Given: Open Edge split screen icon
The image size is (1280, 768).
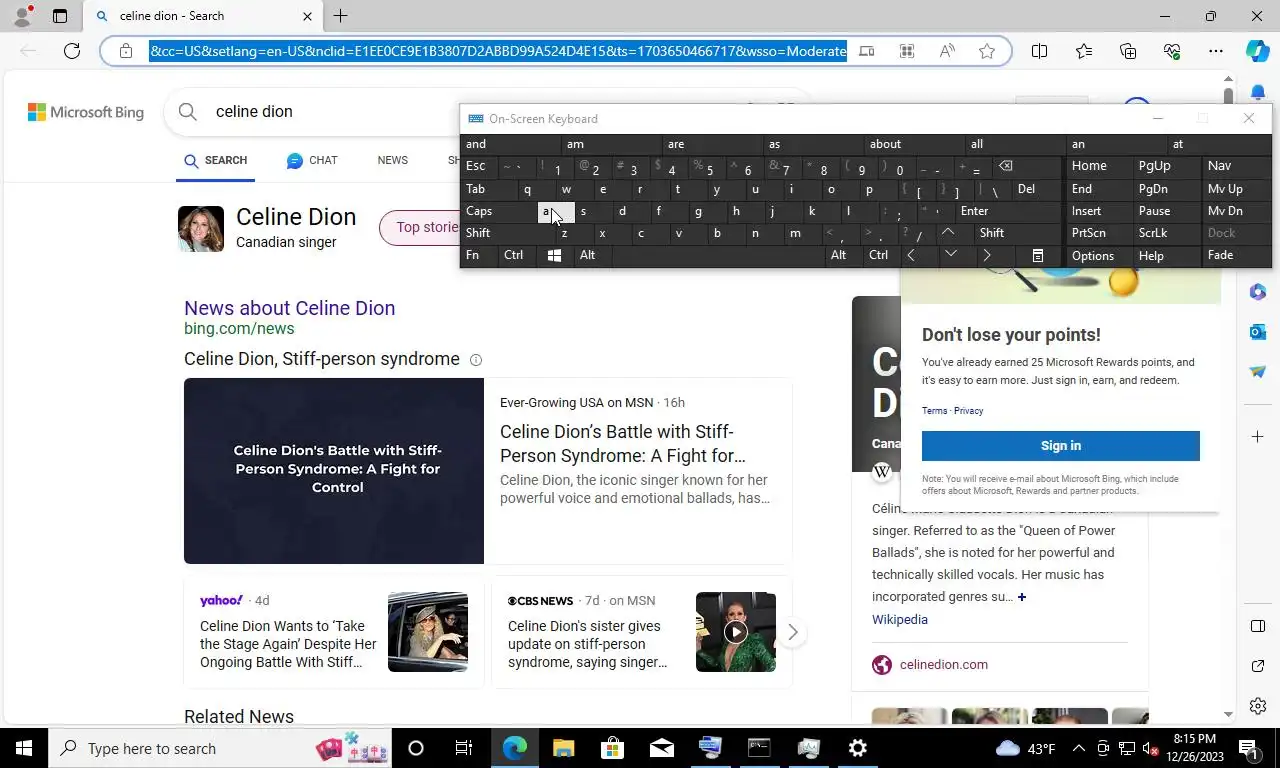Looking at the screenshot, I should [x=1040, y=51].
